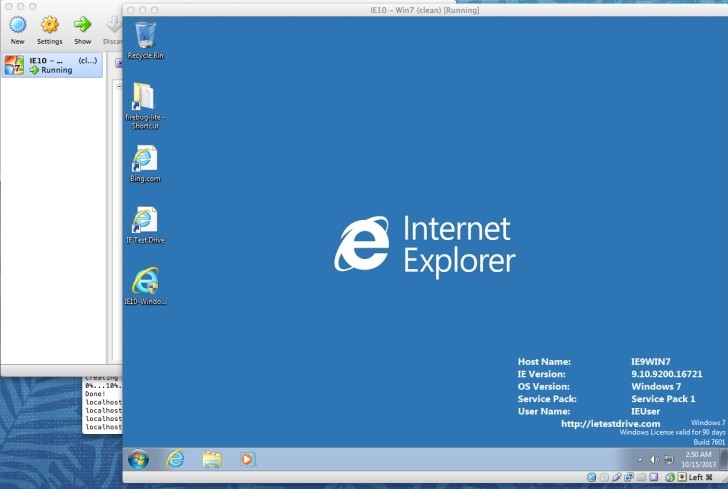Open the Windows Start orb
Viewport: 728px width, 489px height.
[138, 459]
